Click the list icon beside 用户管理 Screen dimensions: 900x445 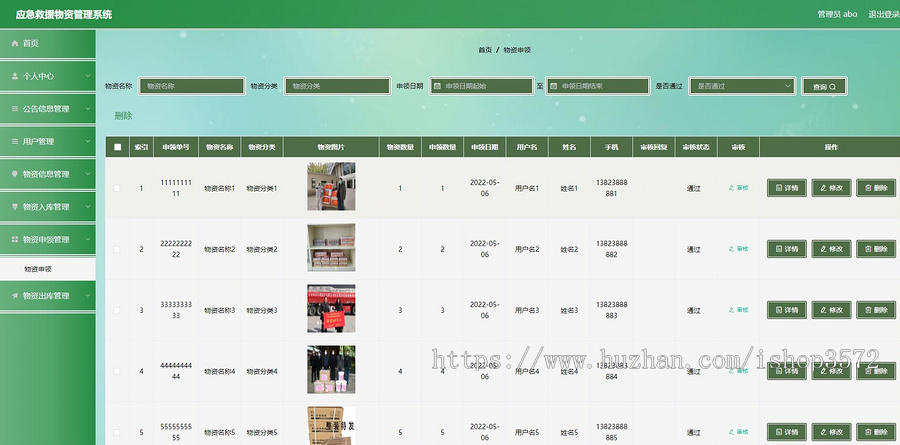[x=15, y=141]
